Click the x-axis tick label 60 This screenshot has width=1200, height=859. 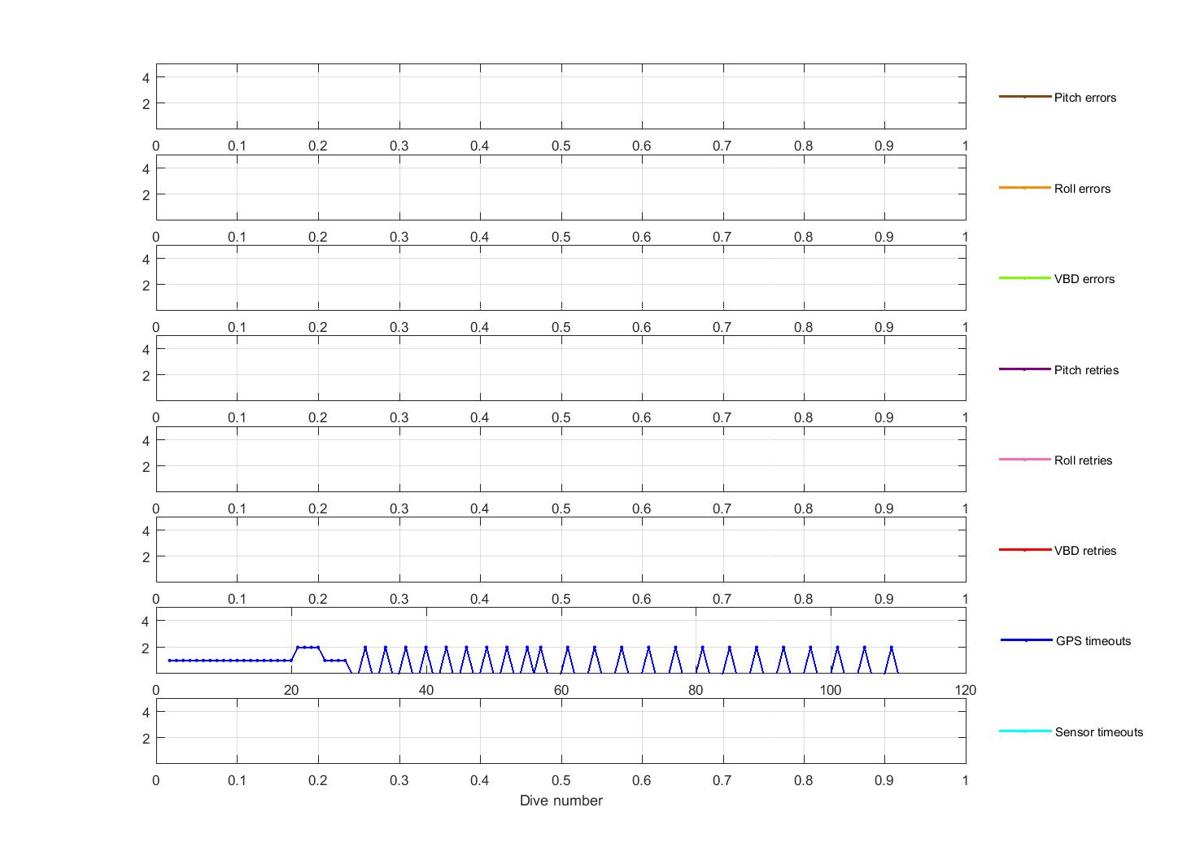[561, 690]
